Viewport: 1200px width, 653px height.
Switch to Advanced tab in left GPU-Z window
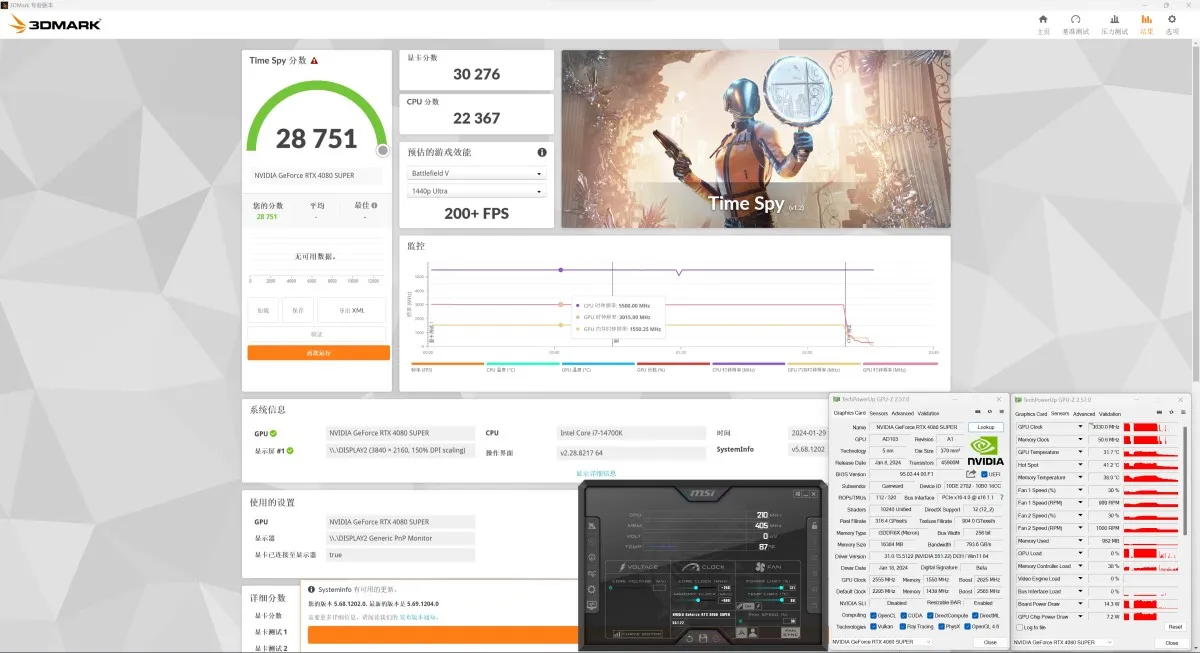902,413
